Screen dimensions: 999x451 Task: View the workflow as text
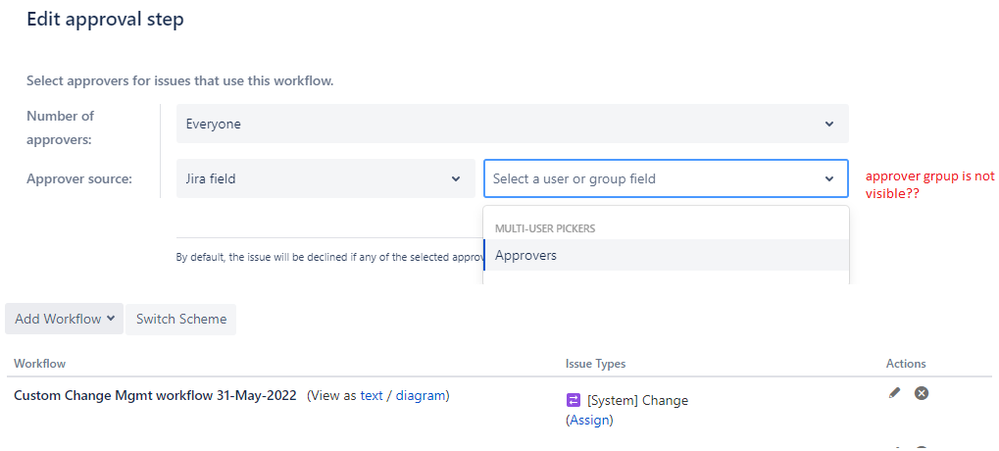coord(371,395)
